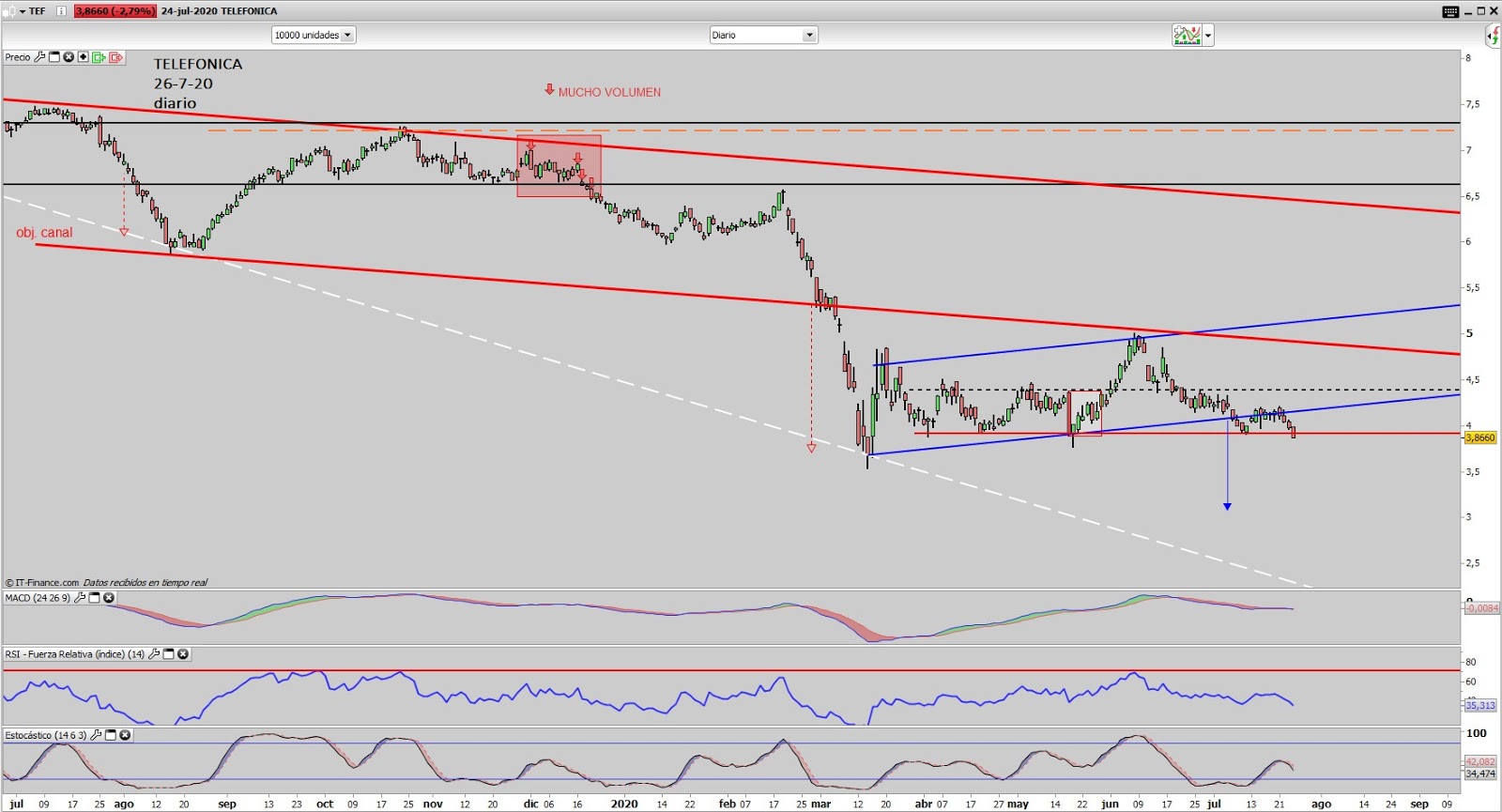Click the red price box 3,8660 (-2,79%)
Viewport: 1502px width, 812px height.
[x=115, y=11]
